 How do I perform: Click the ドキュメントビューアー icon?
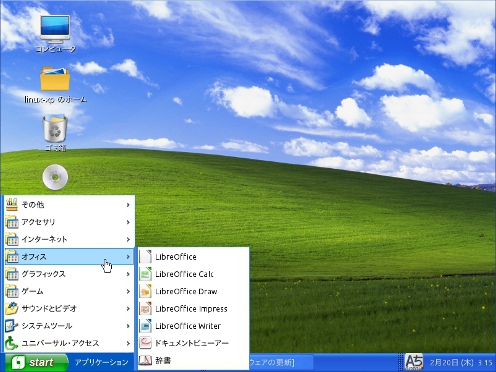tap(145, 343)
